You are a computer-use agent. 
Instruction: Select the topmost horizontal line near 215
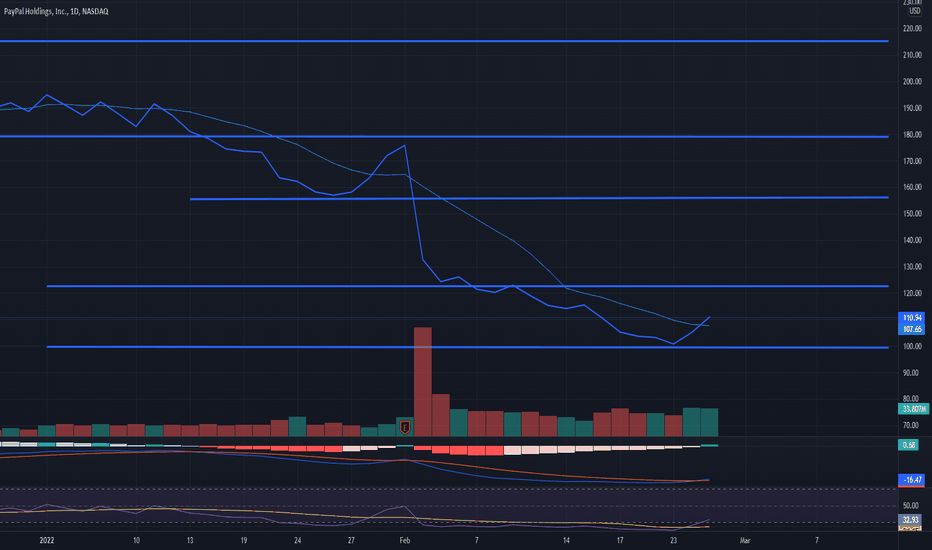pos(444,41)
